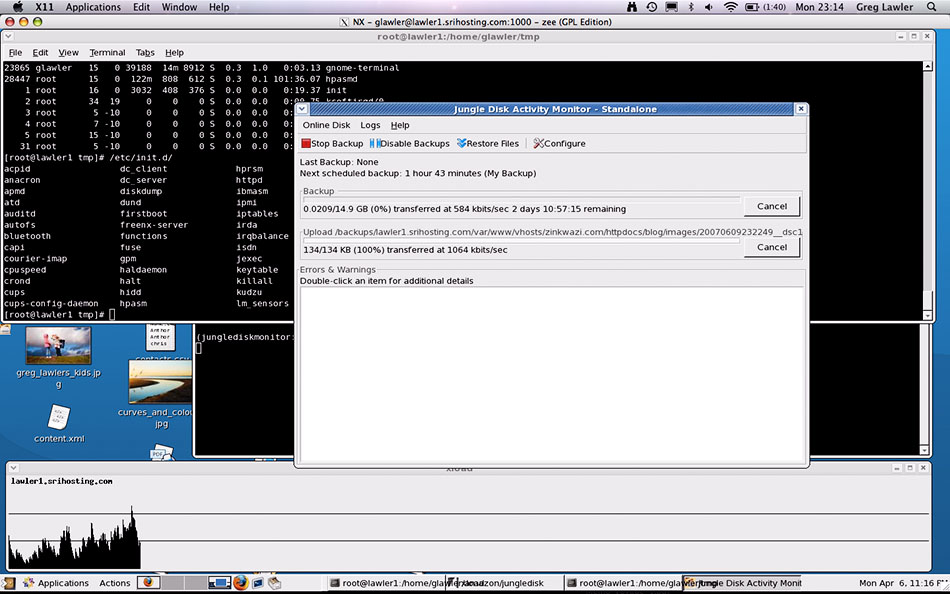Click the terminal scrollbar down arrow

click(927, 315)
